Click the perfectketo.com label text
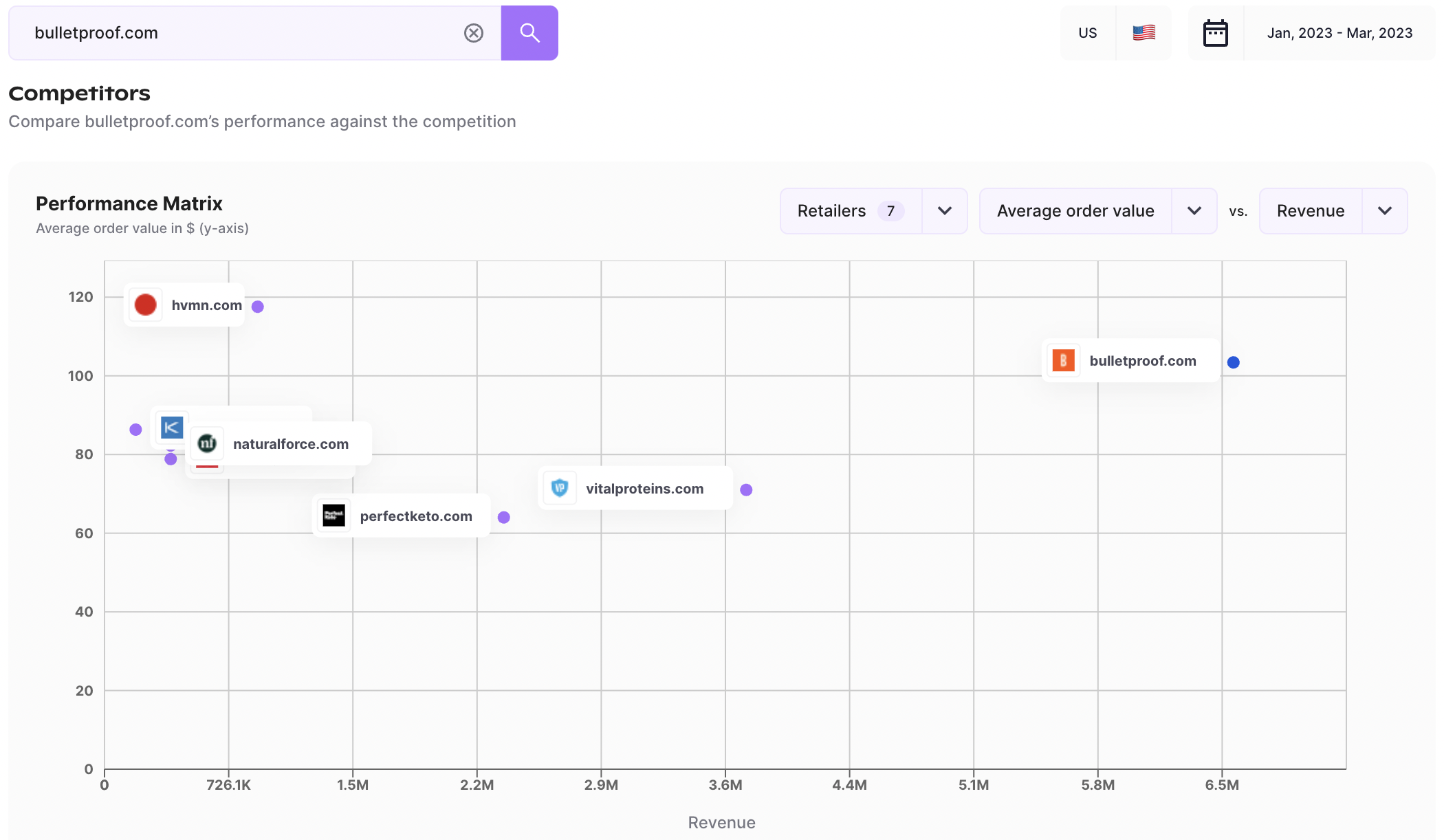The image size is (1444, 840). click(x=416, y=516)
